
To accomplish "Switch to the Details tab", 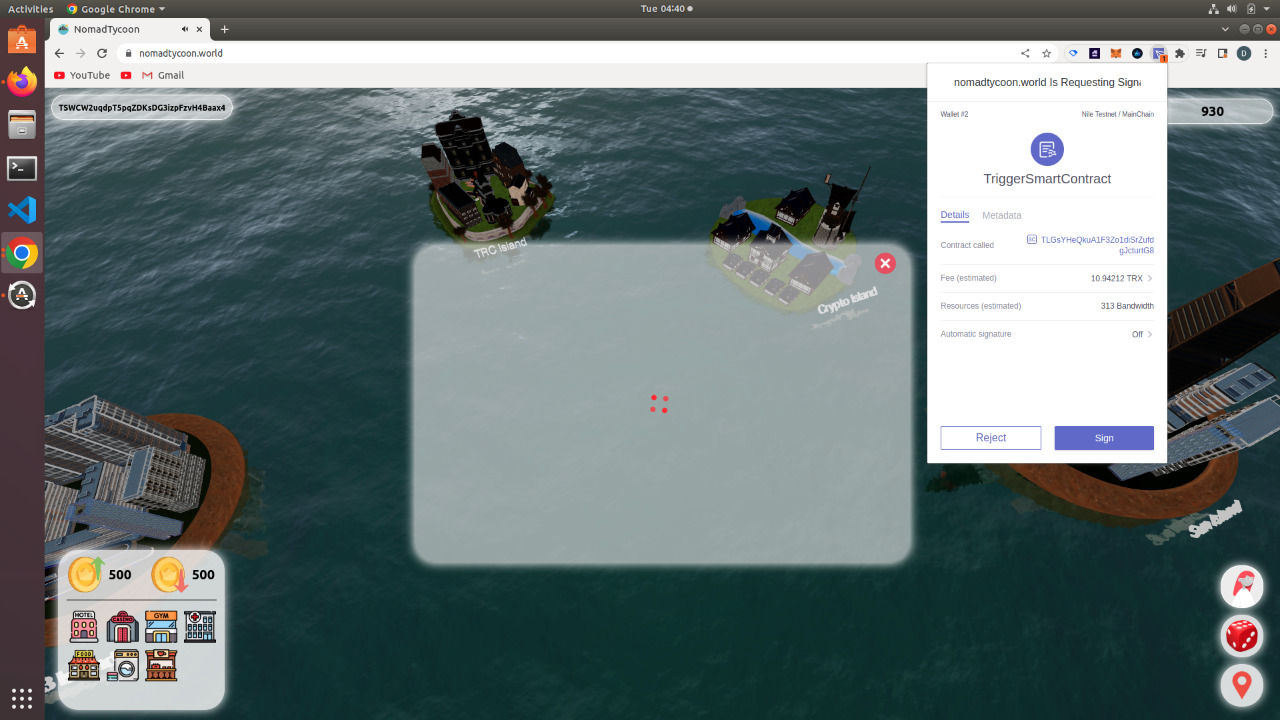I will (x=955, y=215).
